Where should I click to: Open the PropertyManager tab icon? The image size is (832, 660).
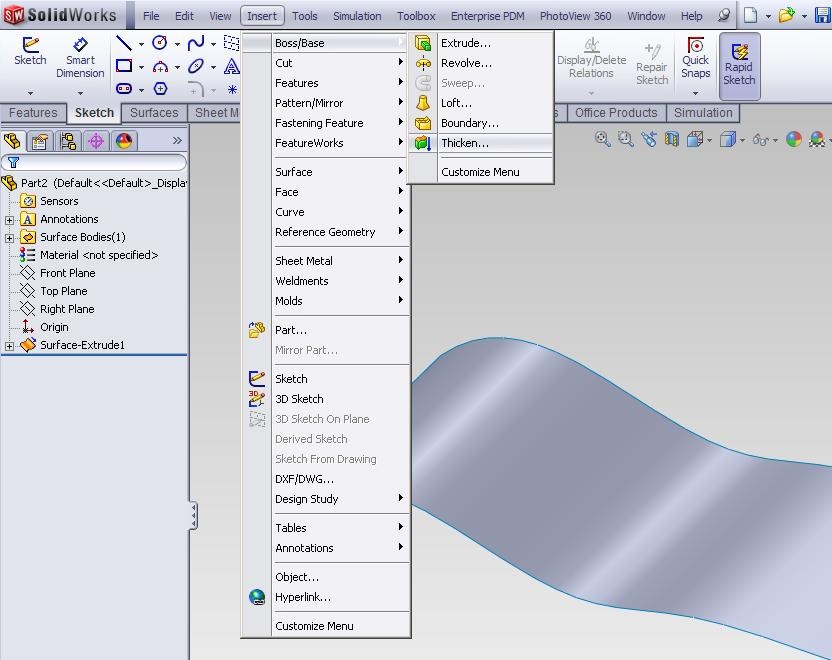click(40, 141)
